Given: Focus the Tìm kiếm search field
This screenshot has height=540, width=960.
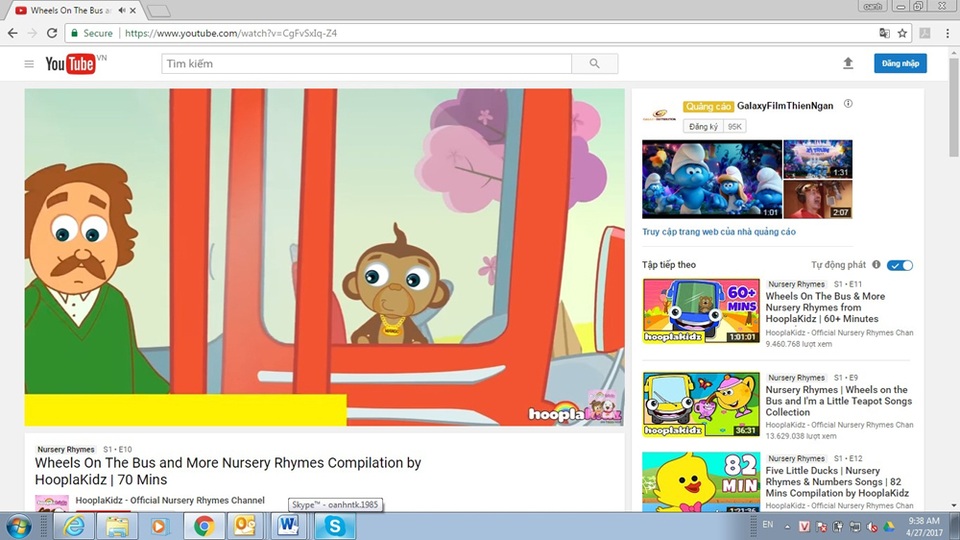Looking at the screenshot, I should [x=366, y=64].
